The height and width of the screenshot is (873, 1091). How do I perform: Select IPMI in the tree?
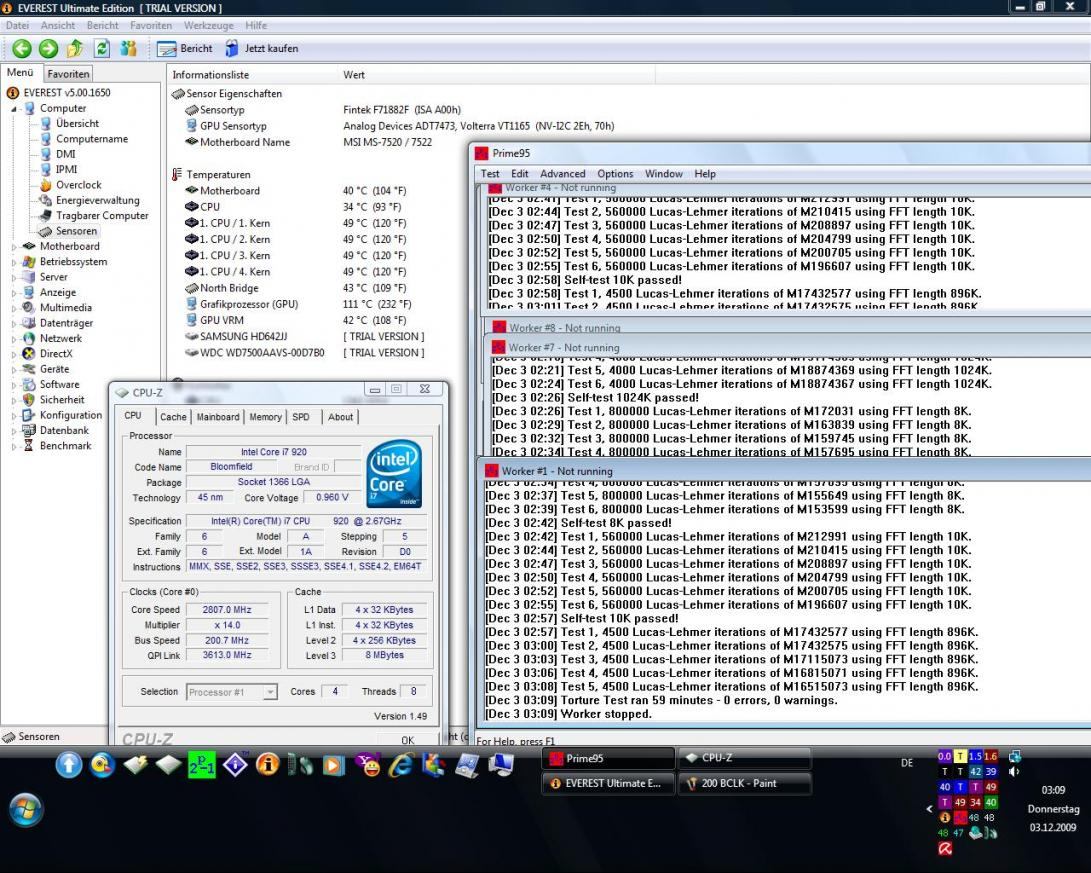[x=66, y=169]
